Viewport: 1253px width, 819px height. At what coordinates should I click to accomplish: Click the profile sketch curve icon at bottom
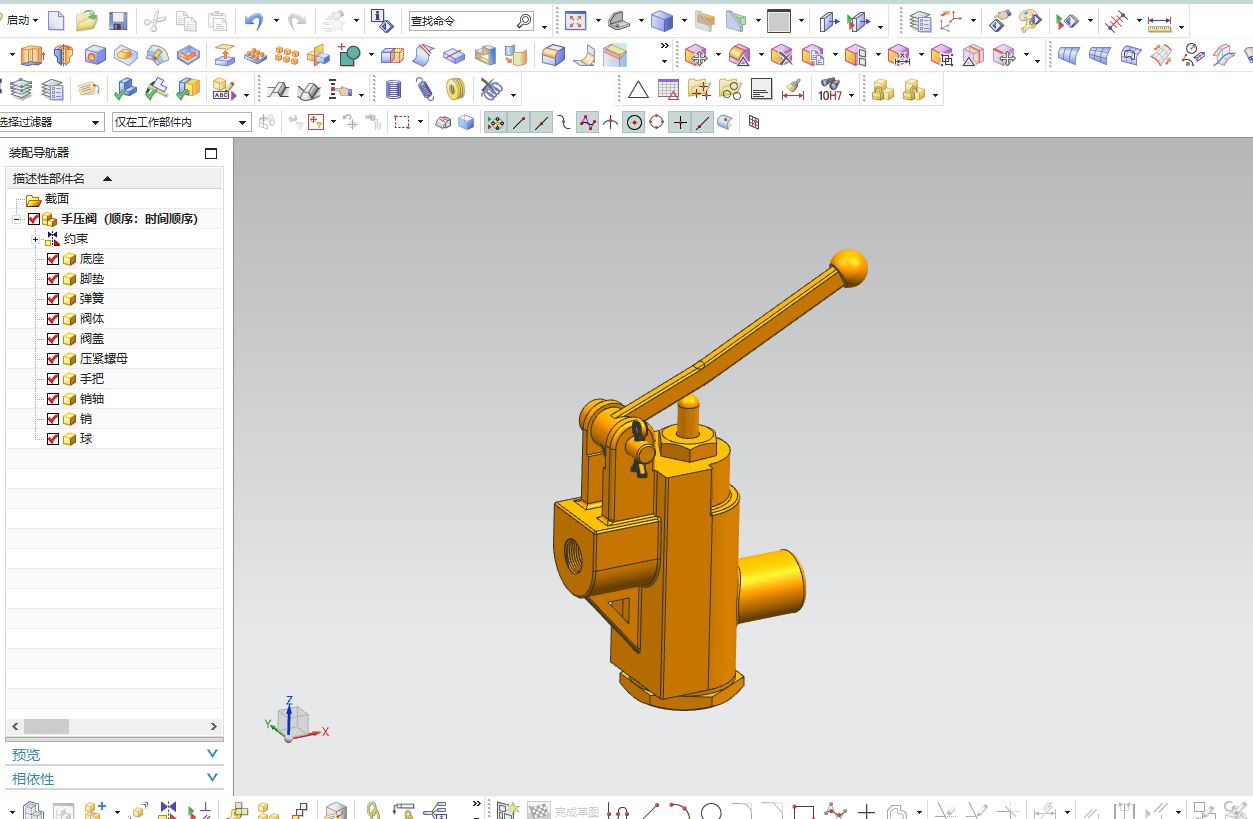[618, 811]
